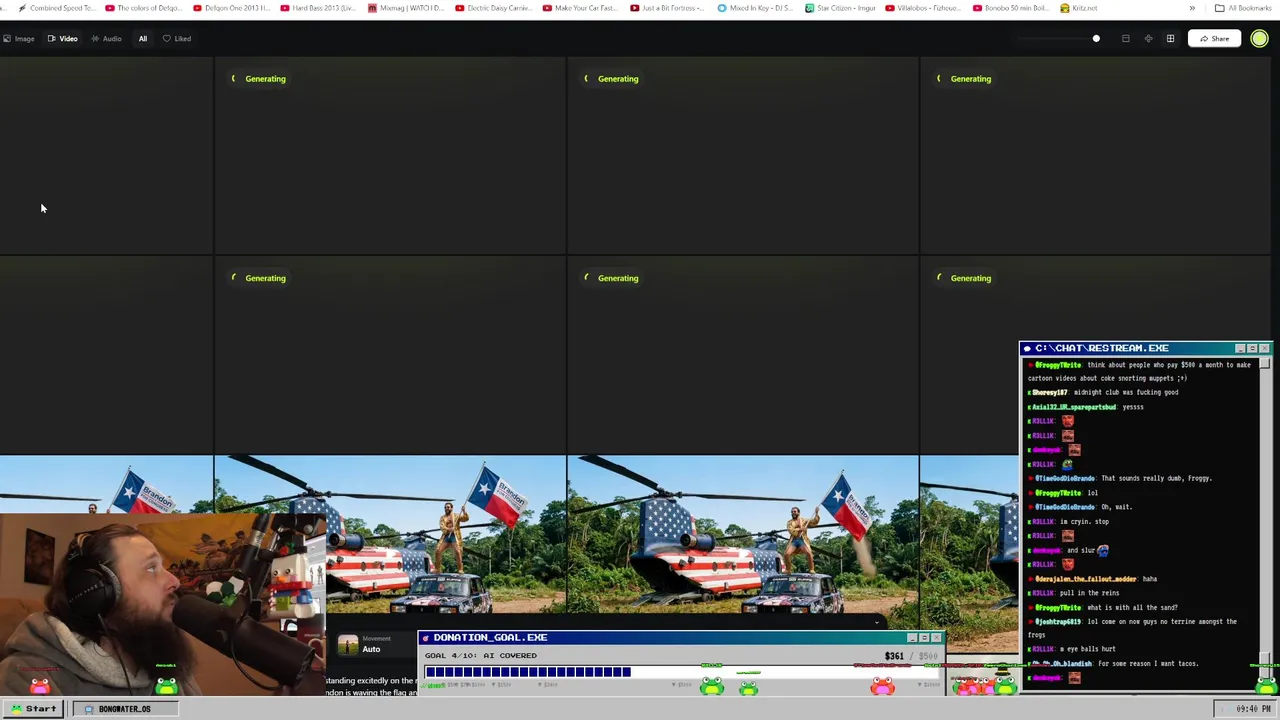
Task: Open the Defqon One 2013 bookmark
Action: coord(231,8)
